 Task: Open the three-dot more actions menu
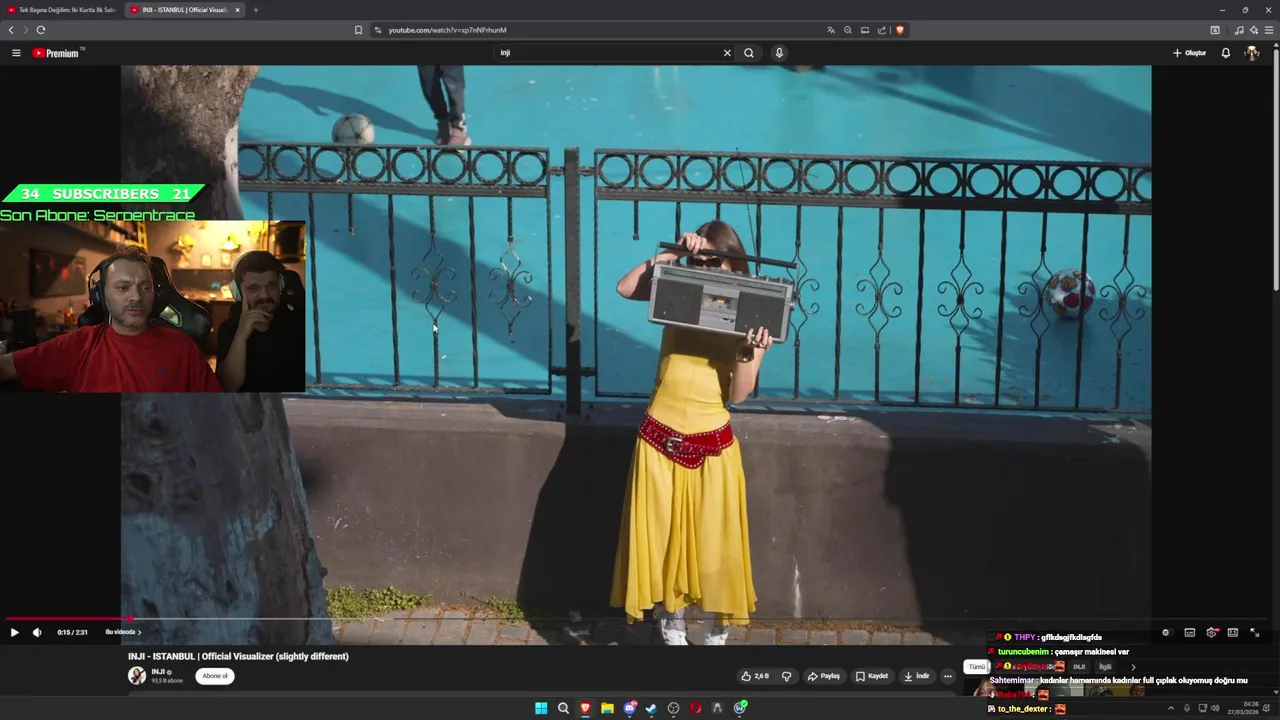[x=948, y=676]
